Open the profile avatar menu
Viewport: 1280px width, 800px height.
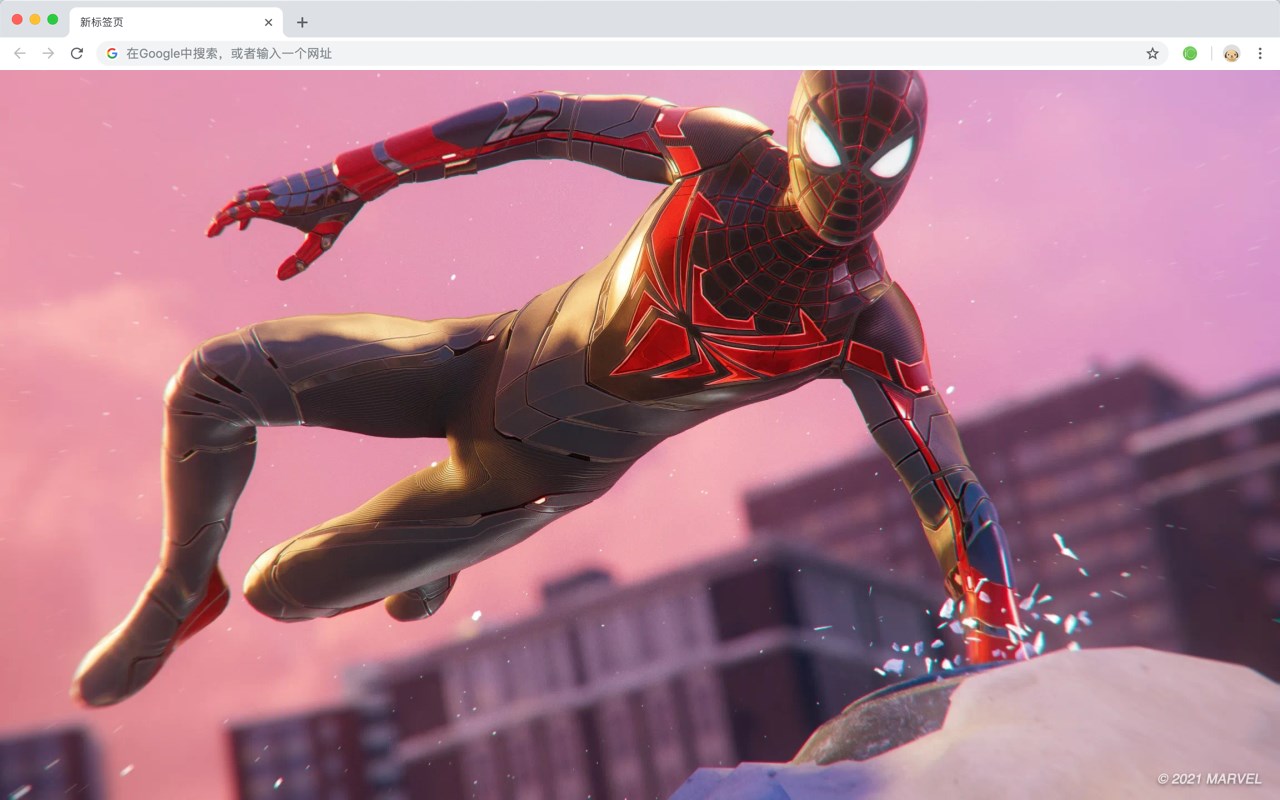(1231, 53)
